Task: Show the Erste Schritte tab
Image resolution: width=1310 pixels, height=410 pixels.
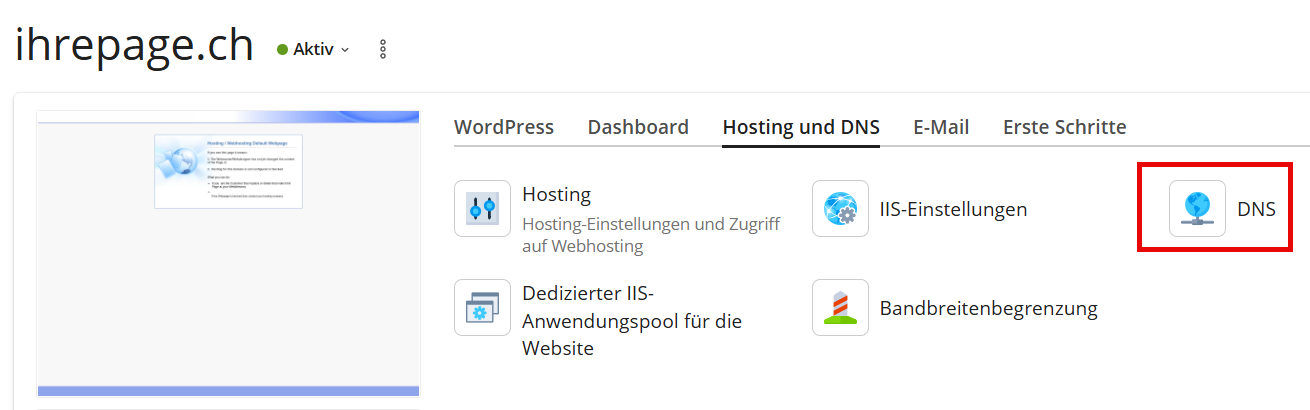Action: [x=1064, y=127]
